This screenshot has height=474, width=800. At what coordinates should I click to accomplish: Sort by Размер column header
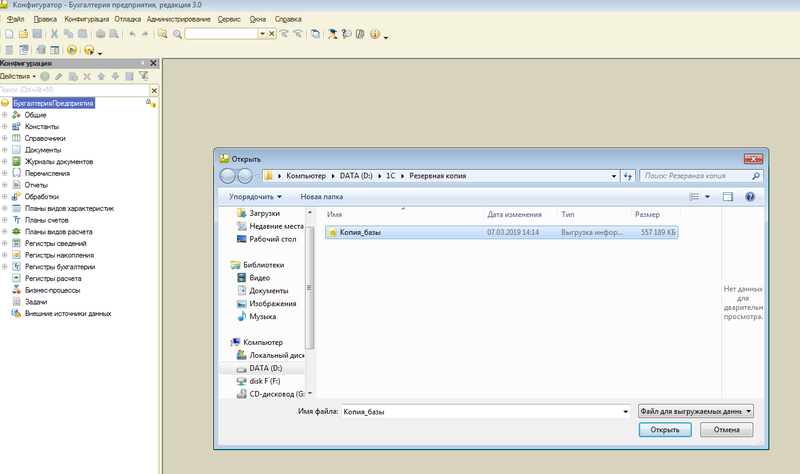[x=647, y=214]
